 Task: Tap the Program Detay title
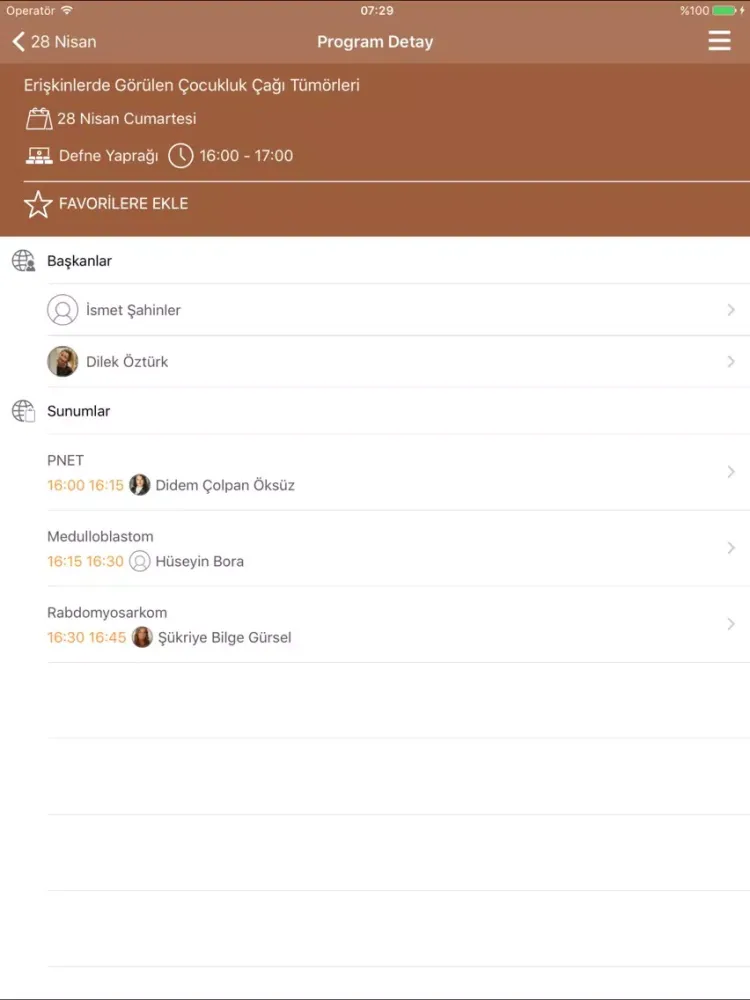[375, 41]
